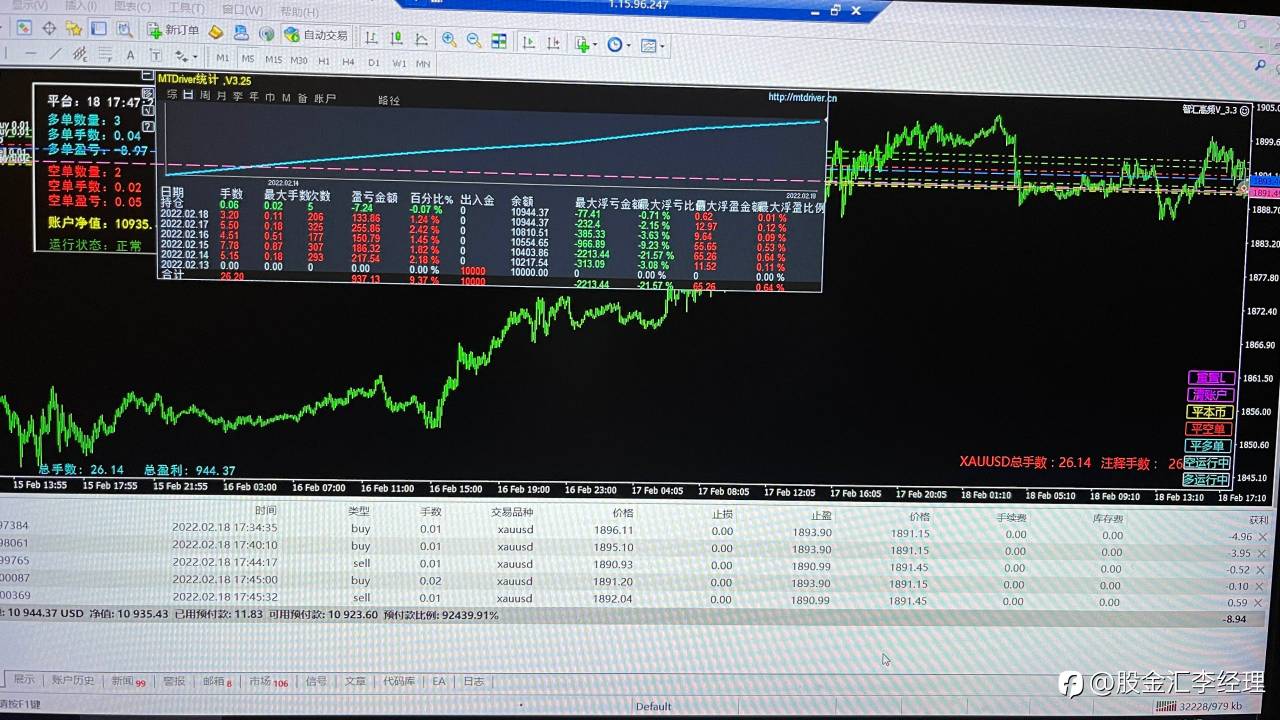Select candlestick chart display icon
The height and width of the screenshot is (720, 1280).
(x=396, y=38)
